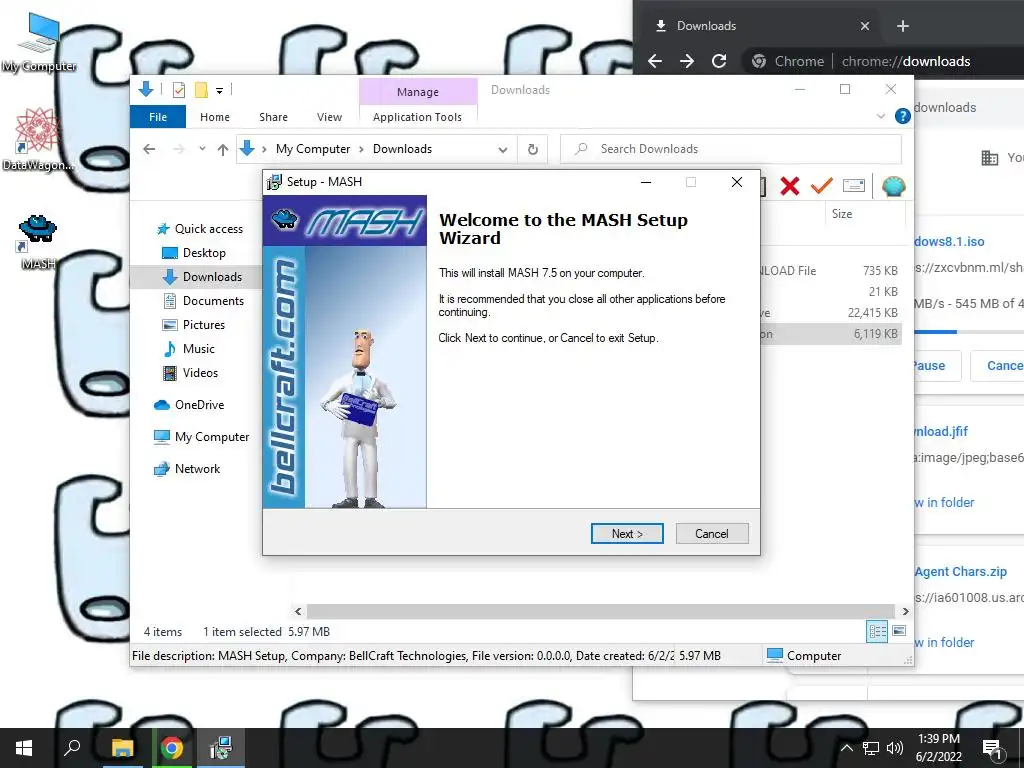Select OneDrive in navigation pane
1024x768 pixels.
[x=189, y=405]
